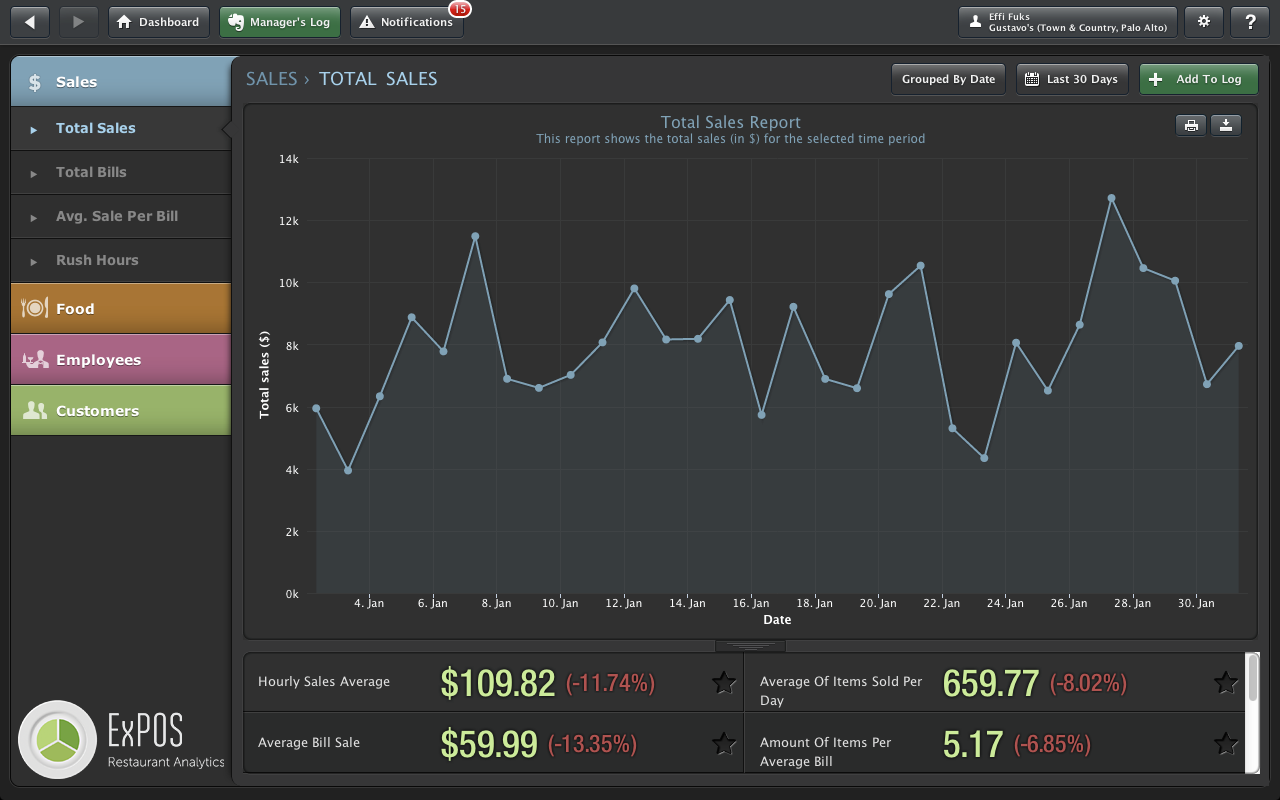Click the Add To Log button
1280x800 pixels.
pos(1198,79)
